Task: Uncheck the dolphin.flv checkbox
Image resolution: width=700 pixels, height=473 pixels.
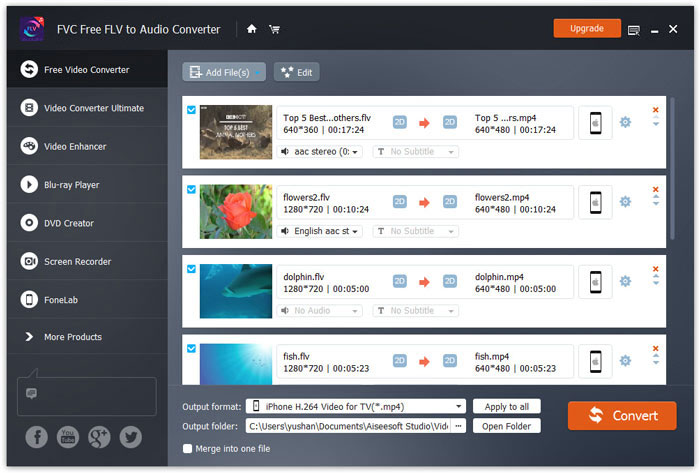Action: click(191, 269)
